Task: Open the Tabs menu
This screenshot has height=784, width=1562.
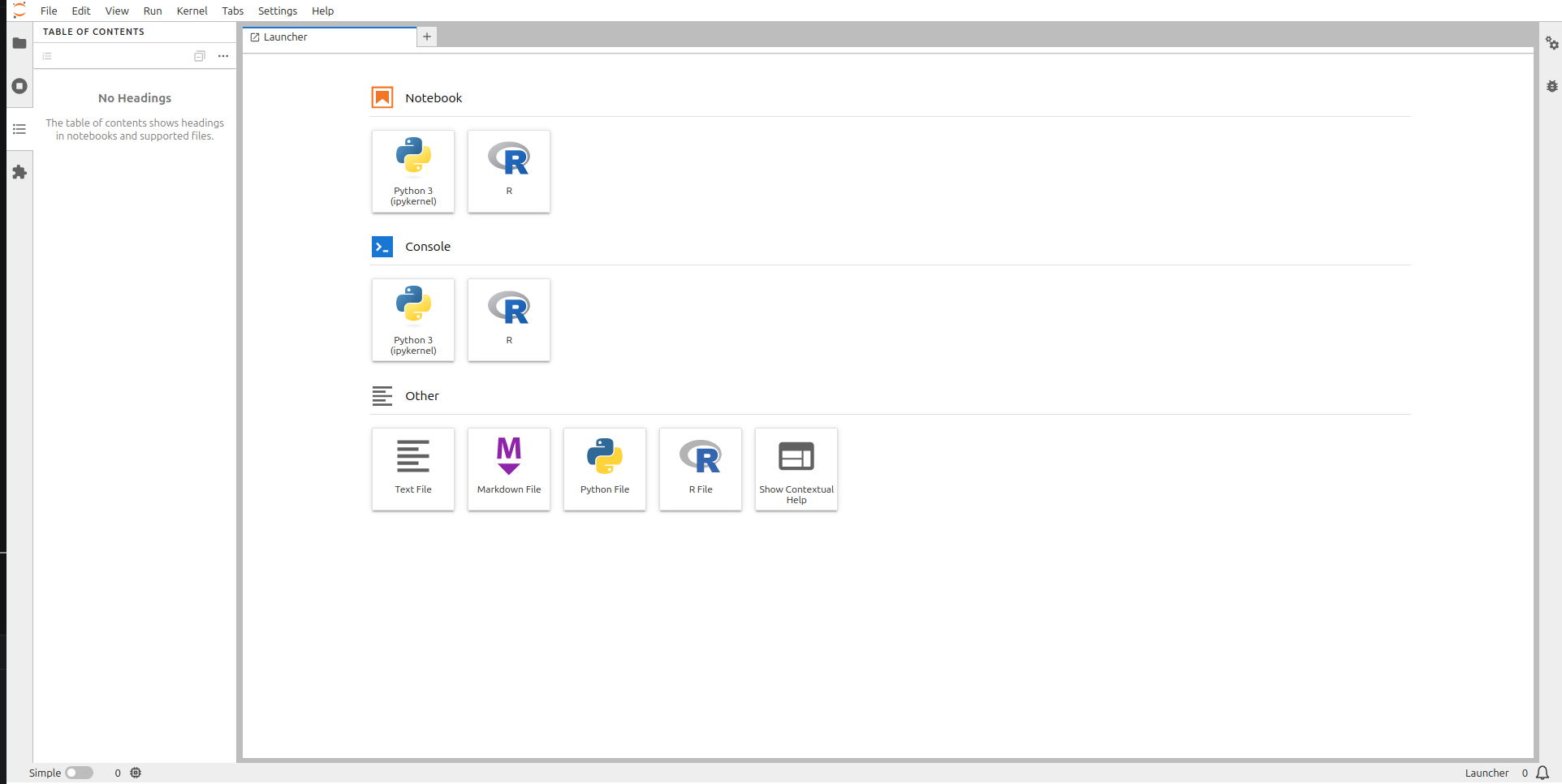Action: (233, 11)
